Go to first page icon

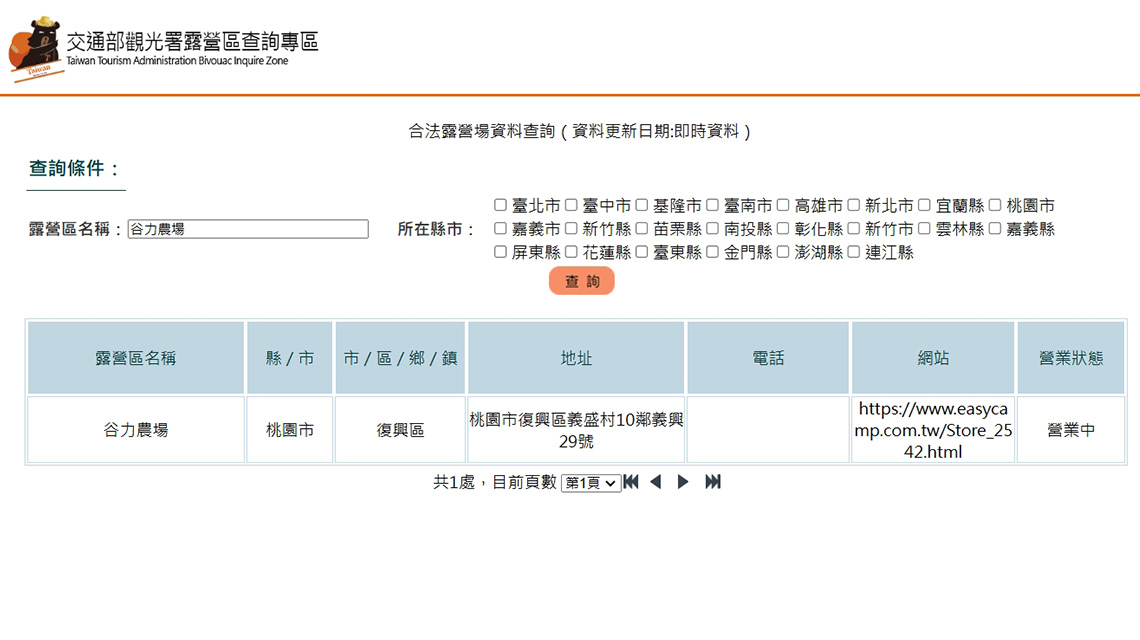click(631, 482)
